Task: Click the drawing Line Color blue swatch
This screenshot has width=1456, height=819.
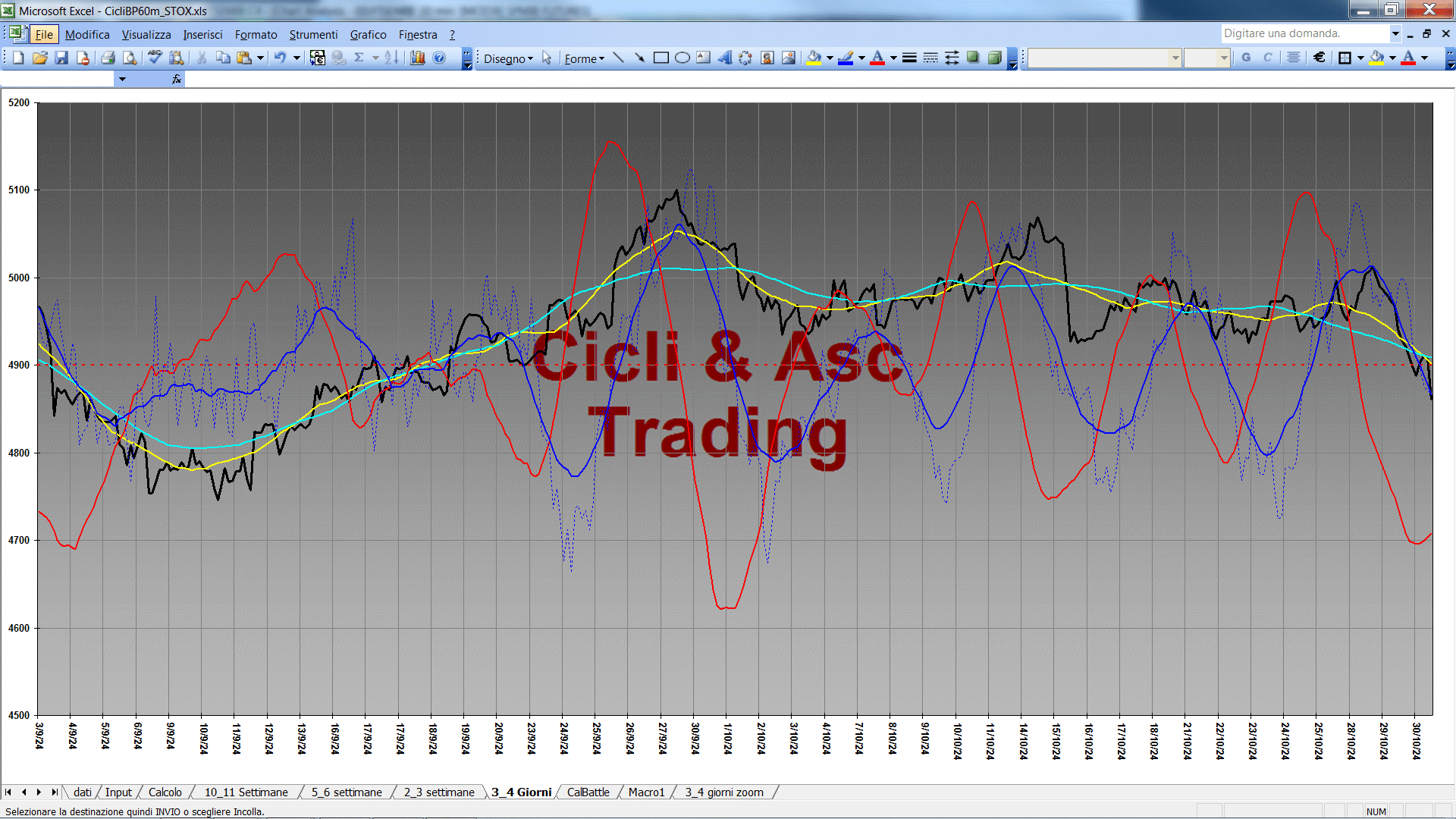Action: pyautogui.click(x=846, y=58)
